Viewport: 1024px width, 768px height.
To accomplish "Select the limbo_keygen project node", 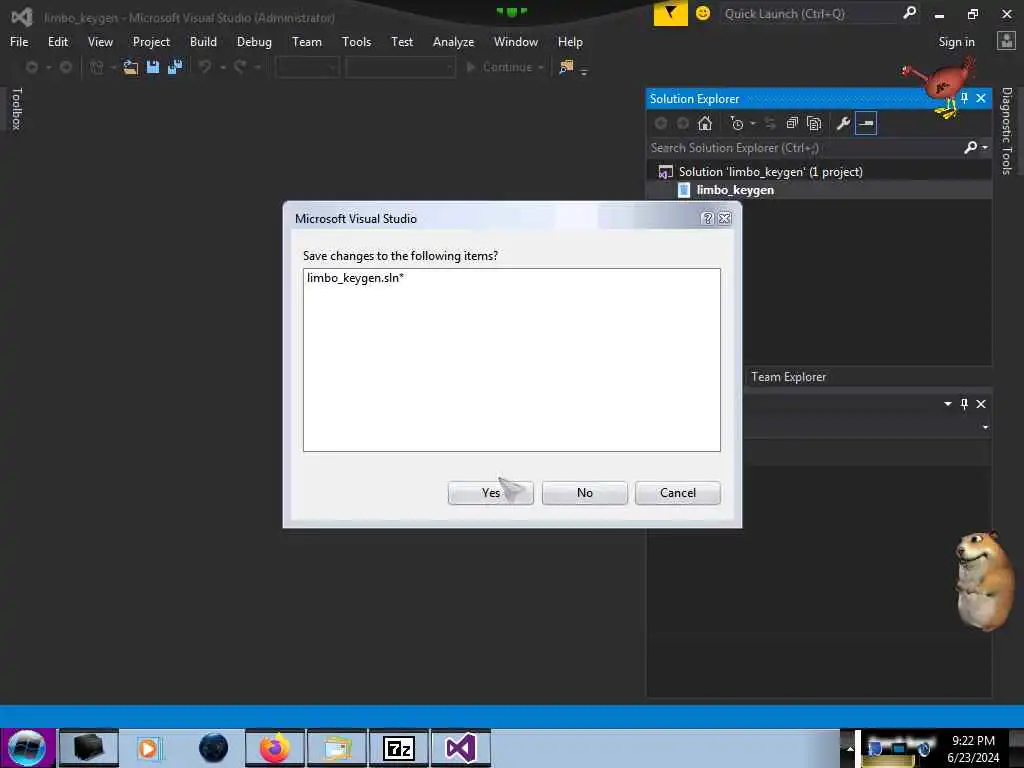I will pyautogui.click(x=735, y=190).
